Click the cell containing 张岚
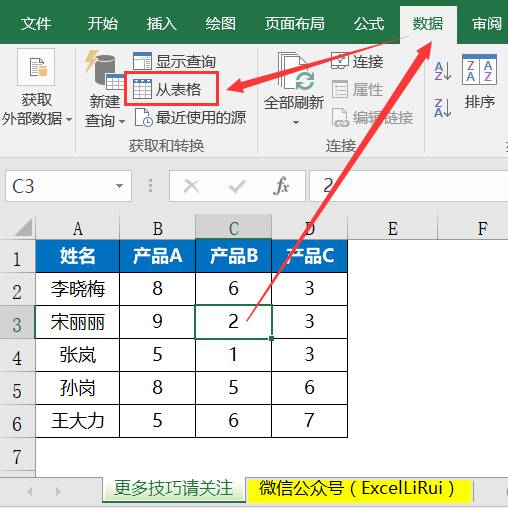This screenshot has width=508, height=508. click(x=77, y=355)
